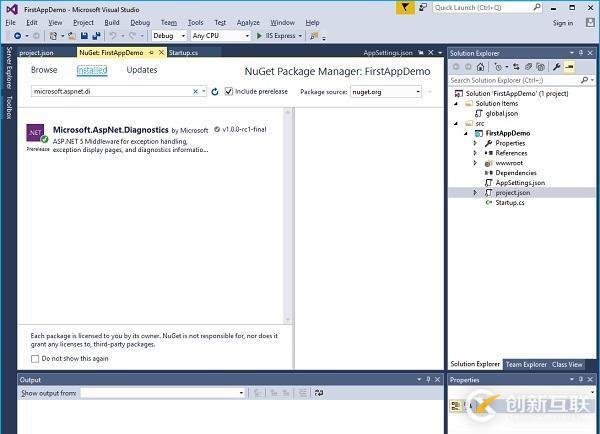
Task: Expand the References node
Action: click(x=475, y=153)
